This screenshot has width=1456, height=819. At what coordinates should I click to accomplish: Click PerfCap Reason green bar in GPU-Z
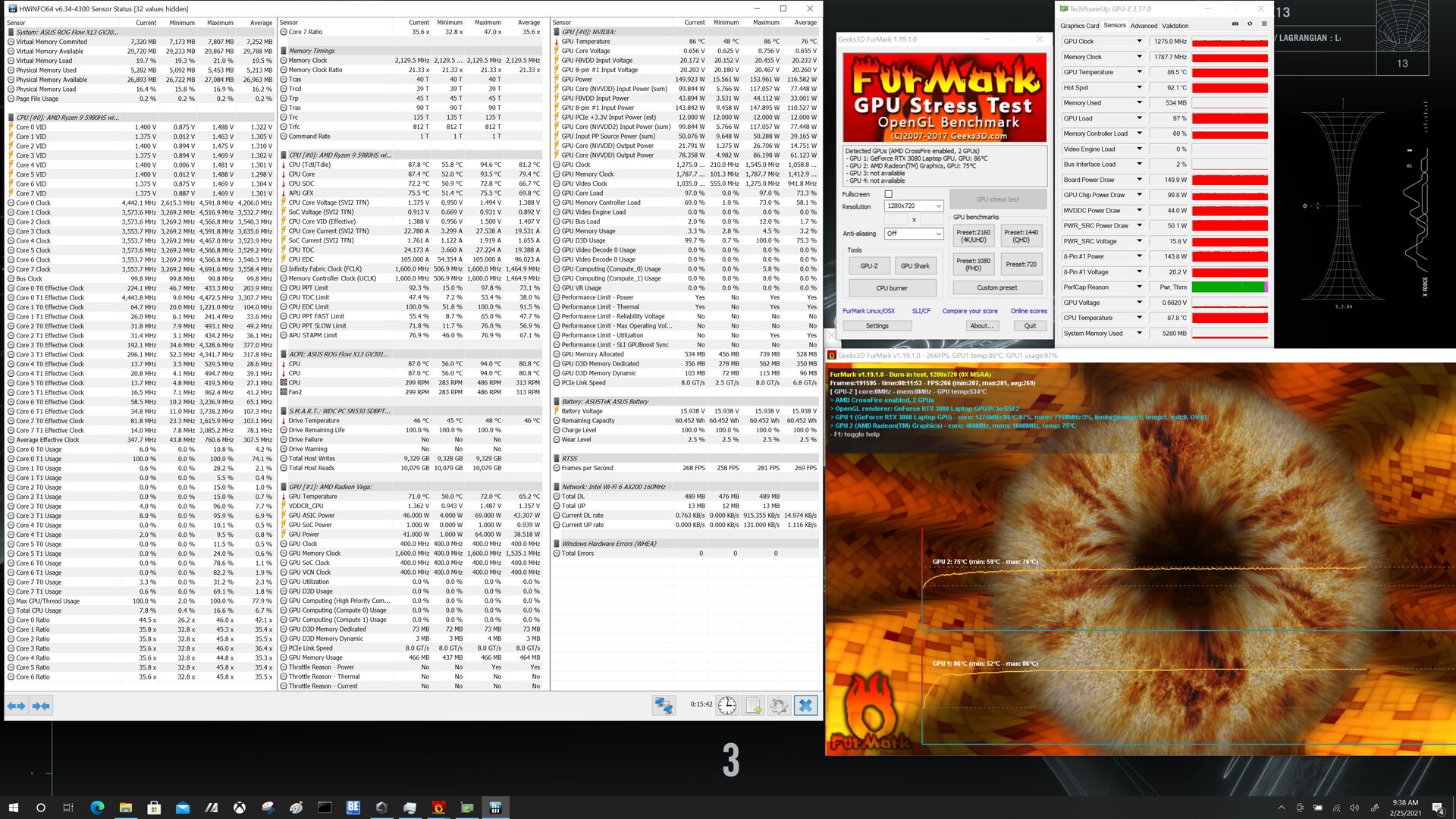click(1230, 287)
